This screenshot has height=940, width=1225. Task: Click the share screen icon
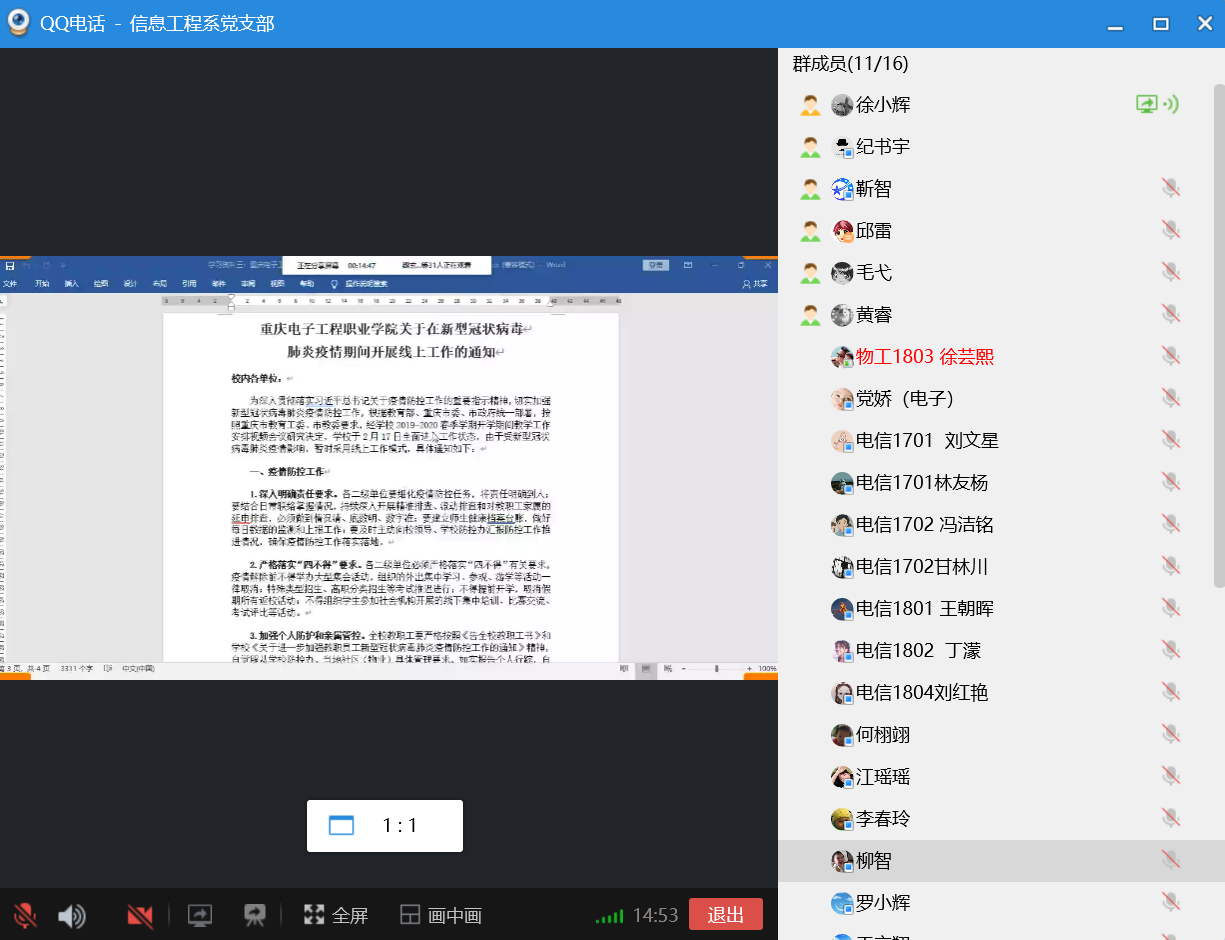pos(200,915)
